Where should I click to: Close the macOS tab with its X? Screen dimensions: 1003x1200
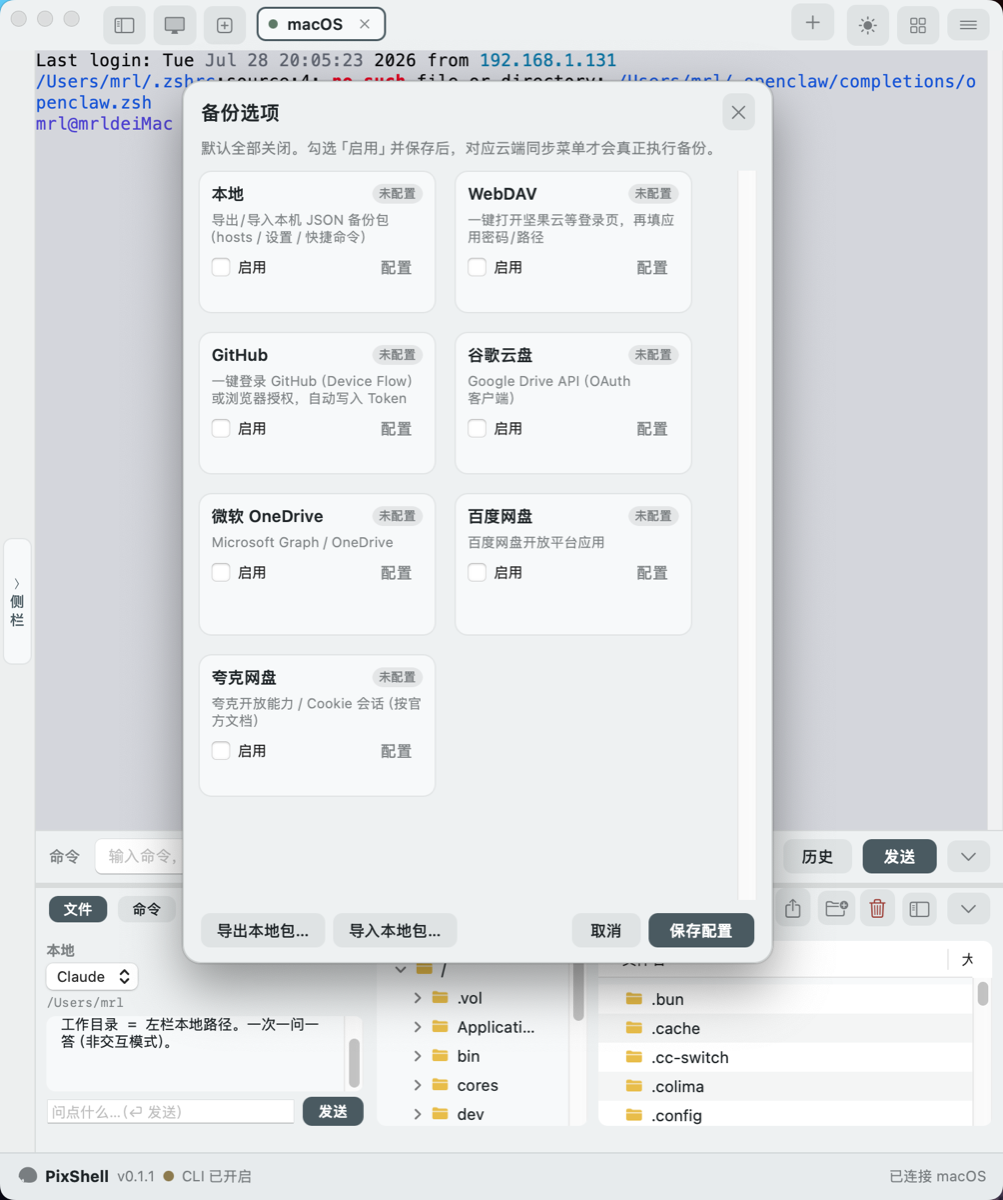[364, 24]
